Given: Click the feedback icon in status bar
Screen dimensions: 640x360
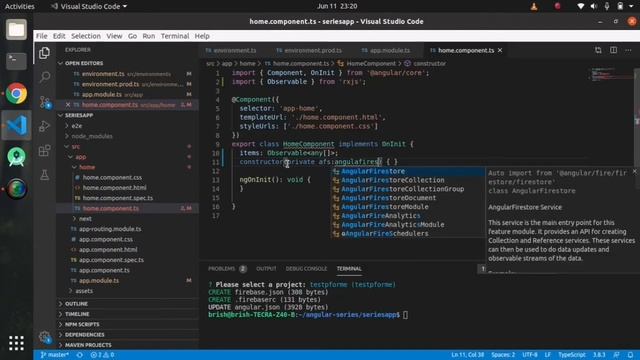Looking at the screenshot, I should pyautogui.click(x=616, y=355).
